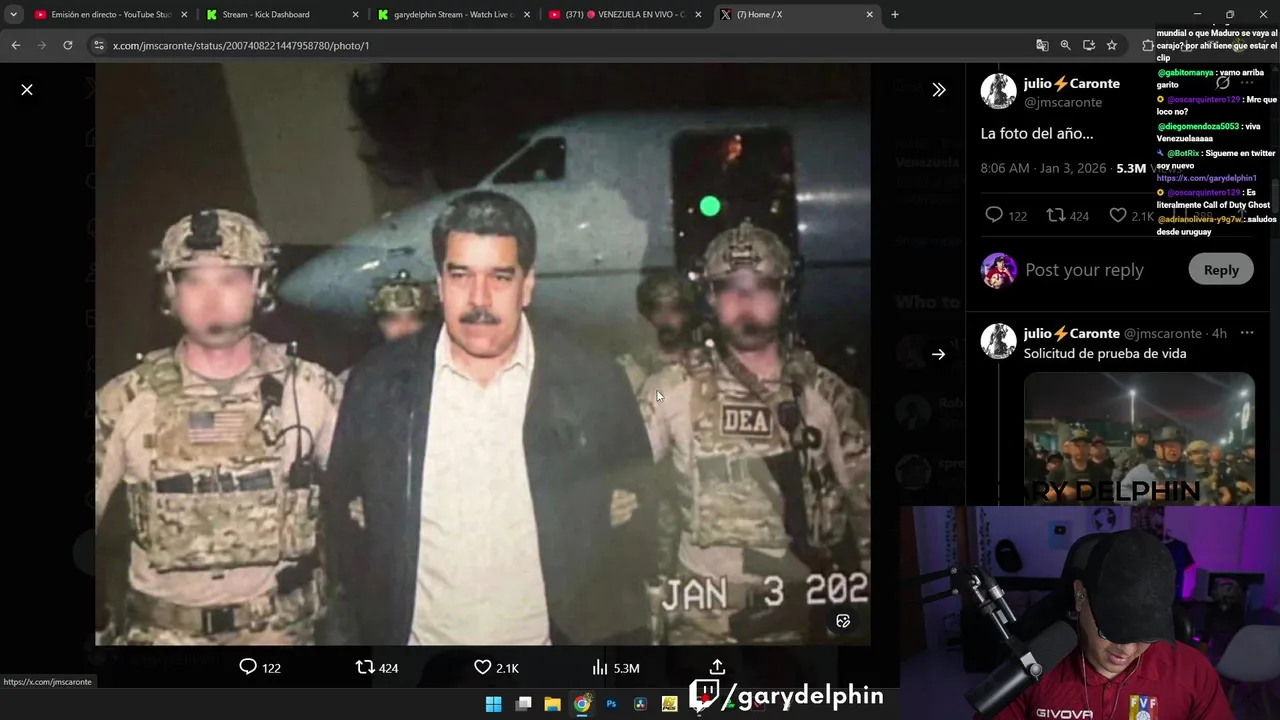Close the Home / X tab
Image resolution: width=1280 pixels, height=720 pixels.
pos(870,14)
